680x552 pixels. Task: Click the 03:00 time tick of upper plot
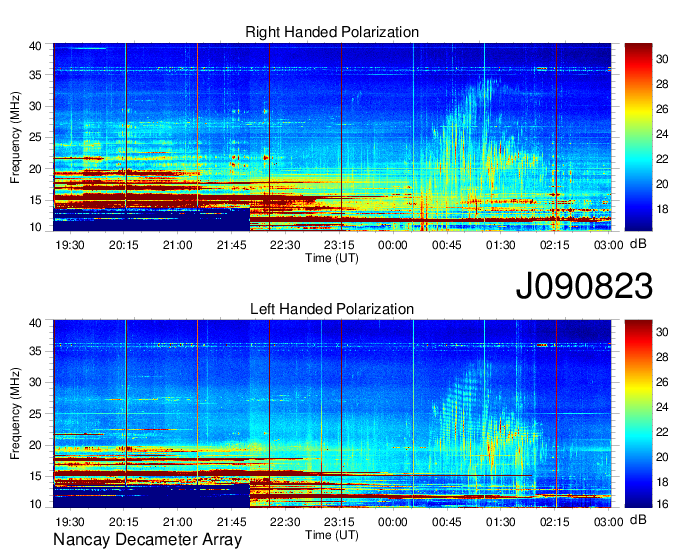pos(608,245)
